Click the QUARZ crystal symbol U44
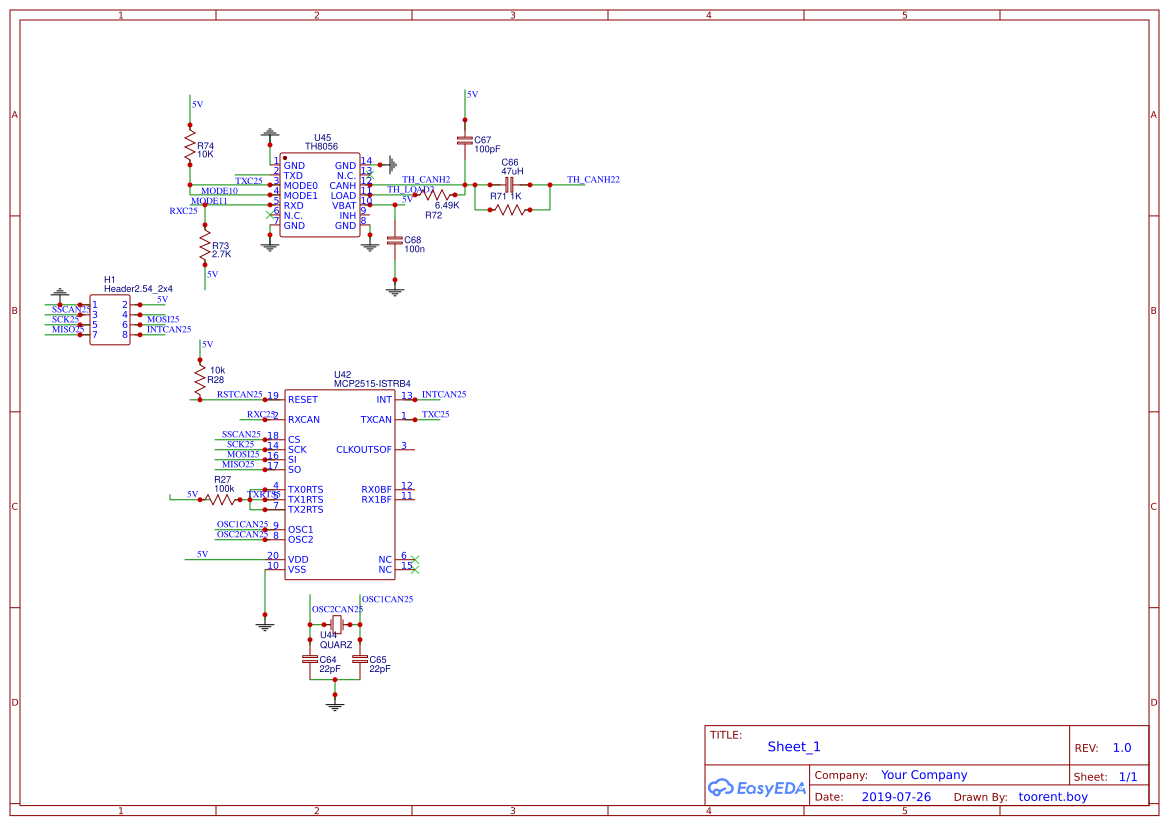This screenshot has height=826, width=1169. 336,623
